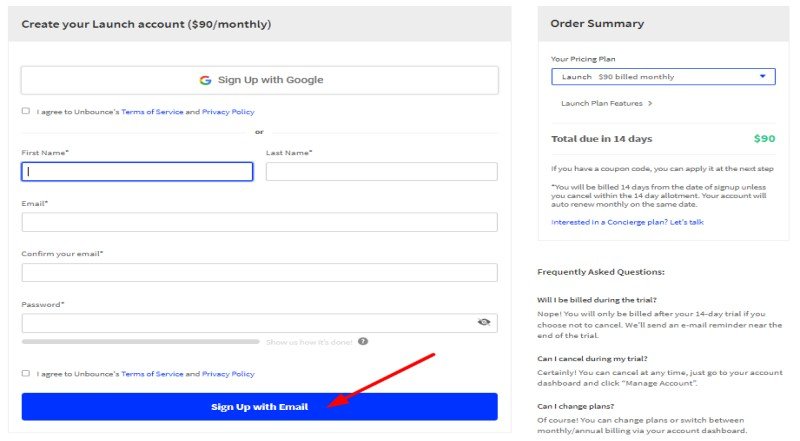
Task: Click the password help question mark icon
Action: pos(363,341)
